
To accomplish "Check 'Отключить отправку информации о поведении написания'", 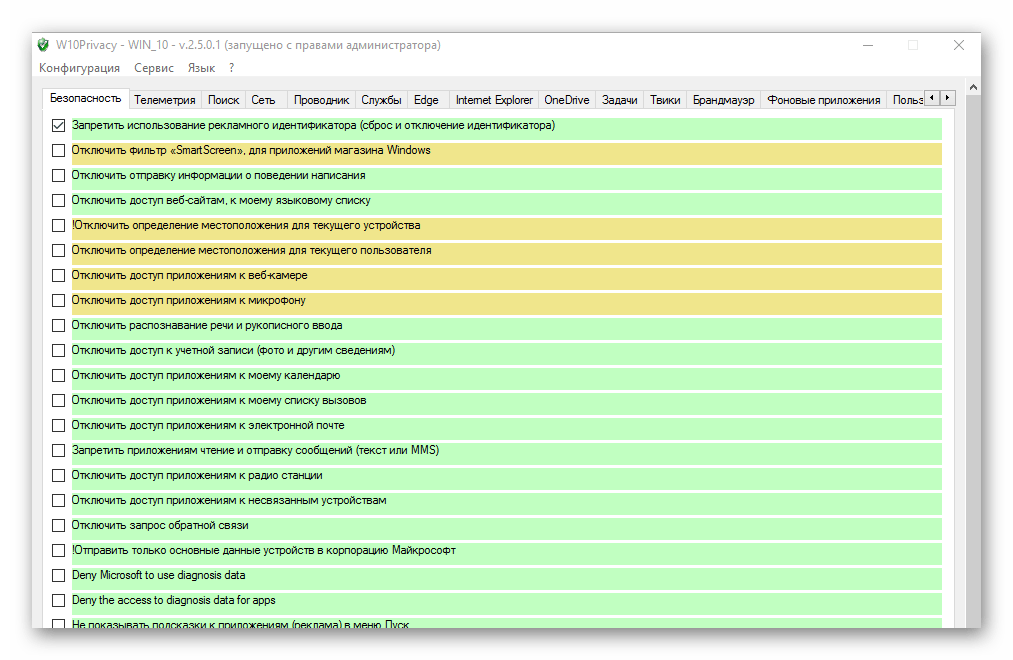I will (59, 176).
